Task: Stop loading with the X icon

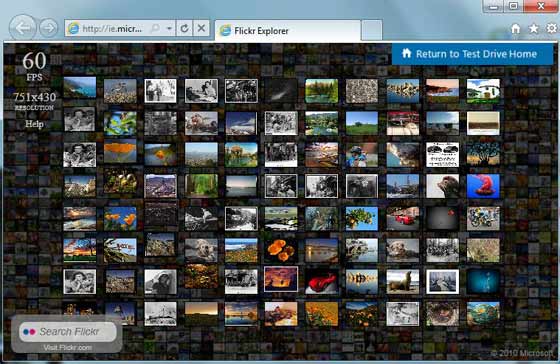Action: pos(201,28)
